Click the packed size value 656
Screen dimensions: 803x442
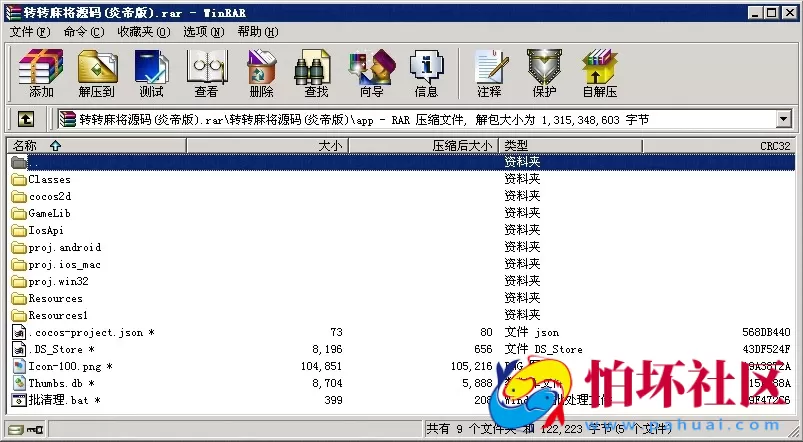click(483, 349)
